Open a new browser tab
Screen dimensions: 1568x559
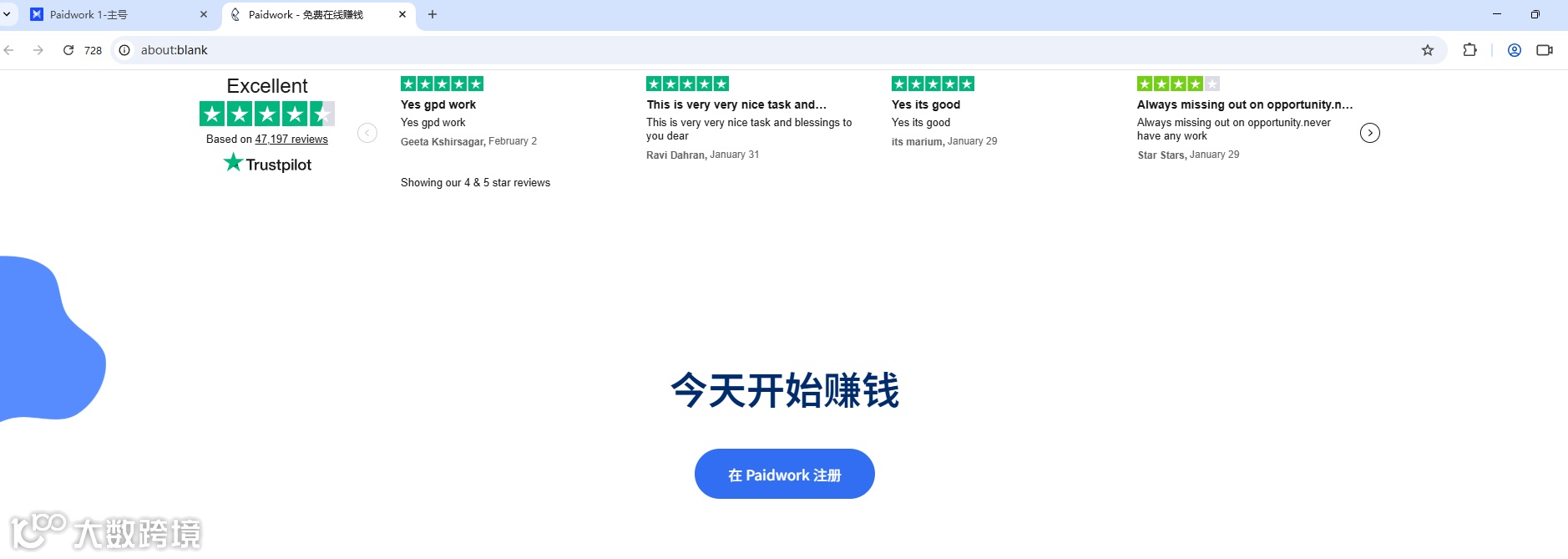click(432, 14)
